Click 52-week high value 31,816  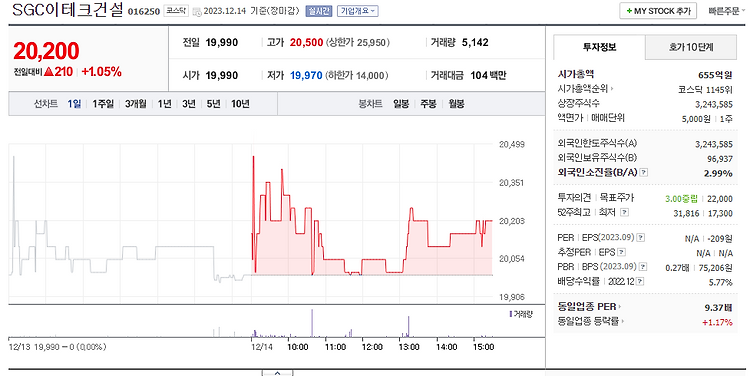(x=686, y=213)
